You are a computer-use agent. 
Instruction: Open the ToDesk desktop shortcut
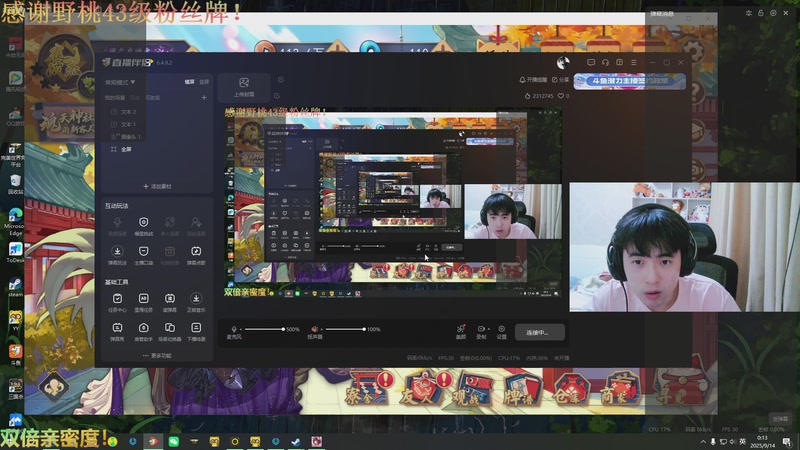(15, 253)
